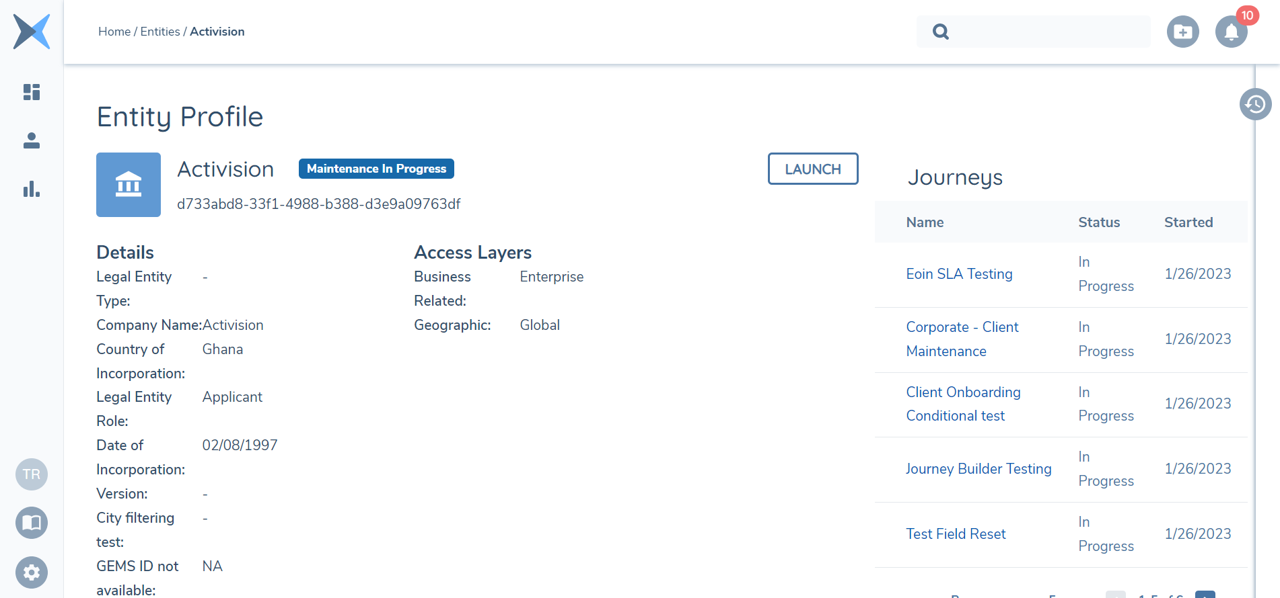1280x598 pixels.
Task: Open settings gear in sidebar
Action: [x=31, y=572]
